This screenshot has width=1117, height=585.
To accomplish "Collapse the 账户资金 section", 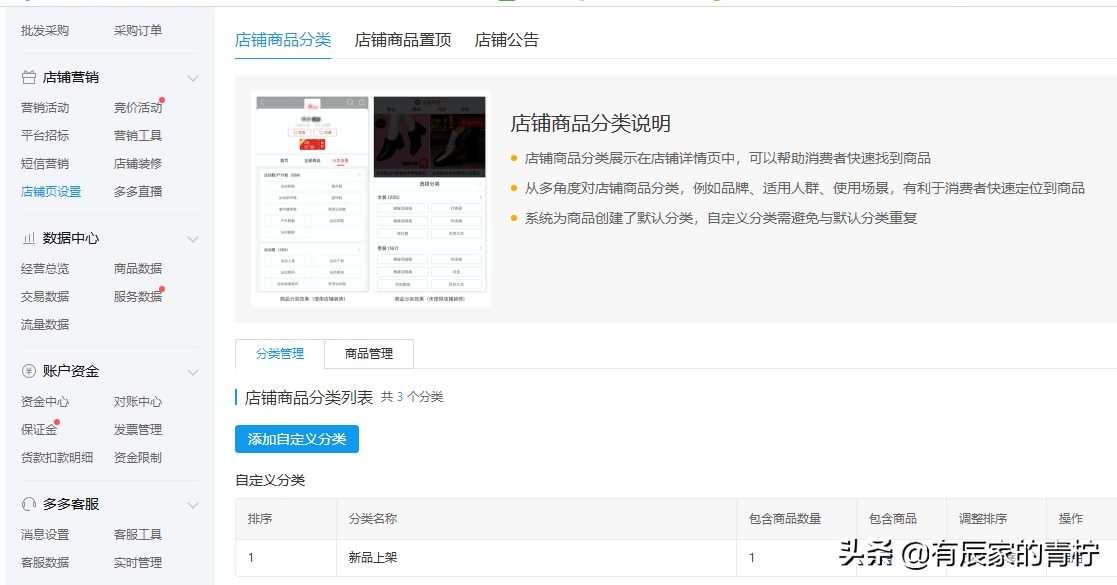I will (x=193, y=371).
